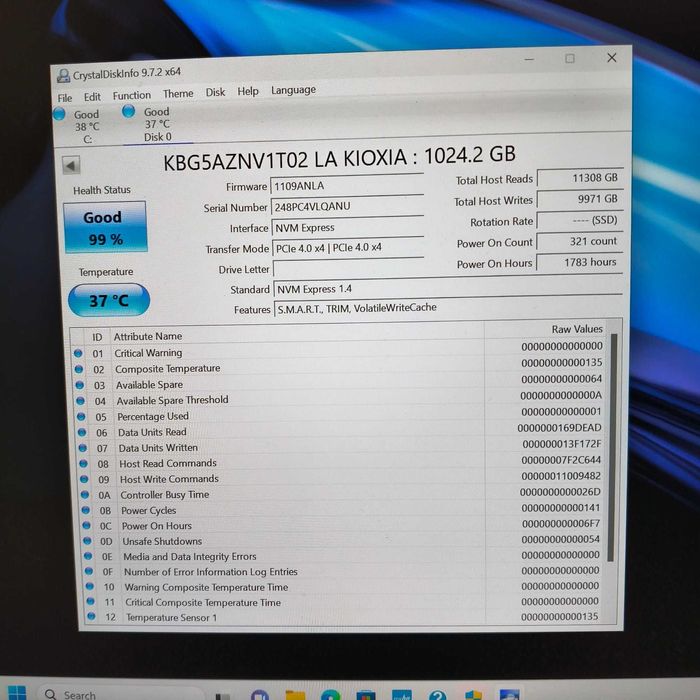Click raw value 0000000169DEAD
This screenshot has height=700, width=700.
tap(559, 428)
